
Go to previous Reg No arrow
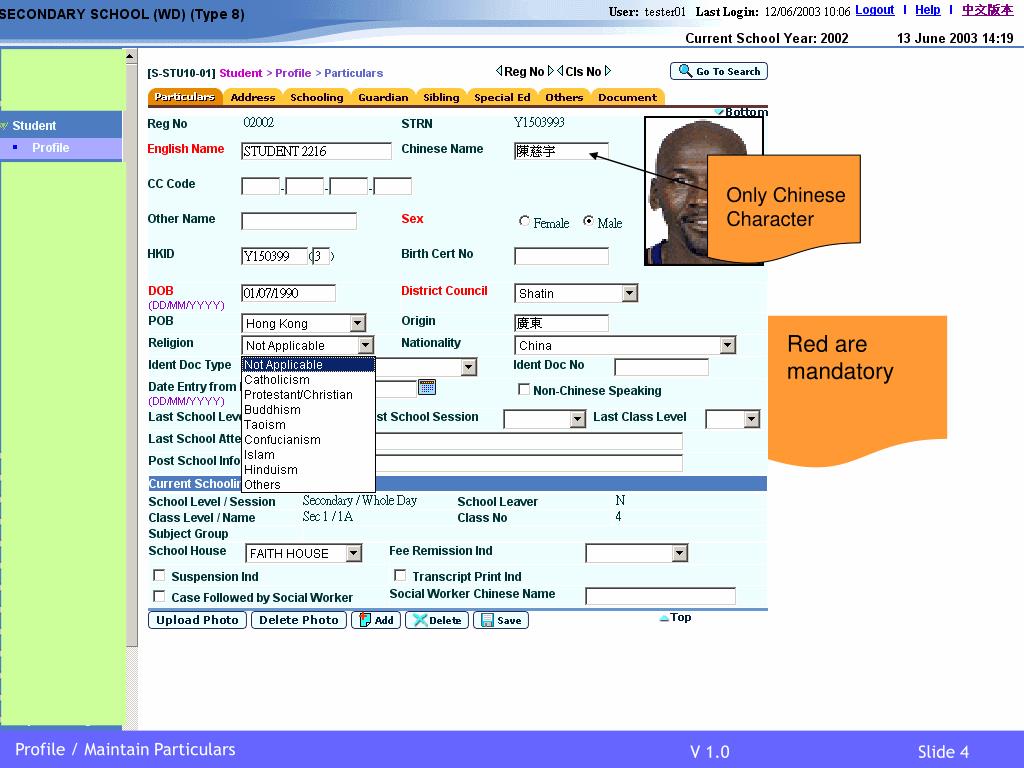point(499,71)
